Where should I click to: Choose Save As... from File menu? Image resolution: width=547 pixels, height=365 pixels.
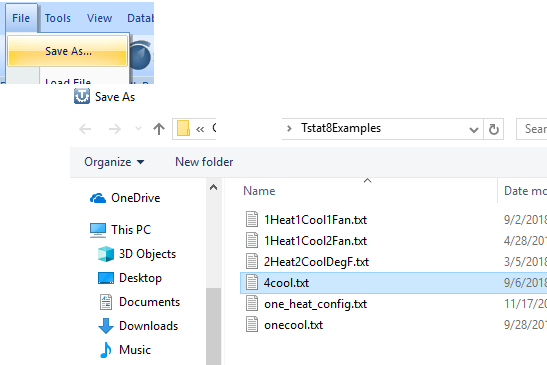pos(67,51)
